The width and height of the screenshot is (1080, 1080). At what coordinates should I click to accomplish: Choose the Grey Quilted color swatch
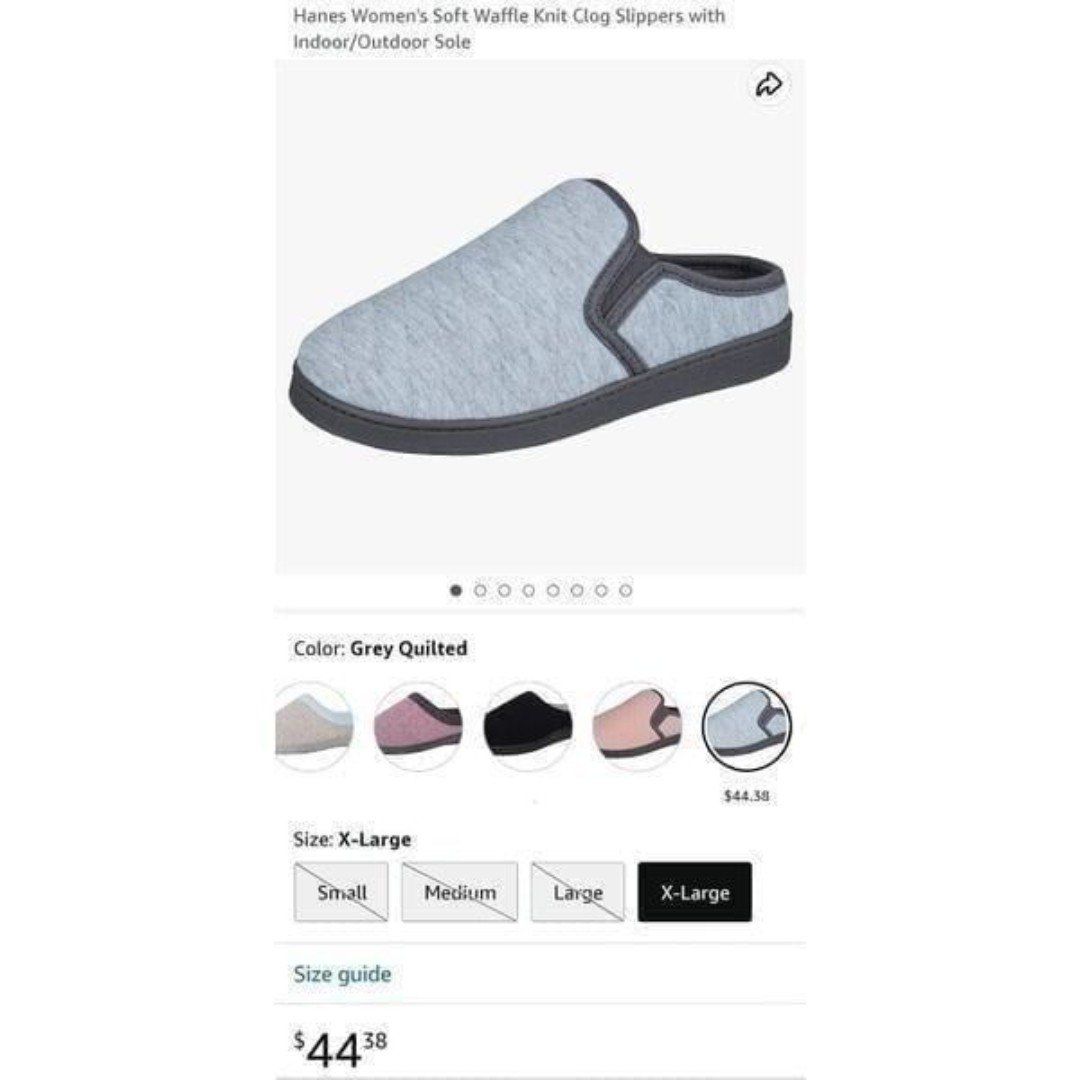747,726
